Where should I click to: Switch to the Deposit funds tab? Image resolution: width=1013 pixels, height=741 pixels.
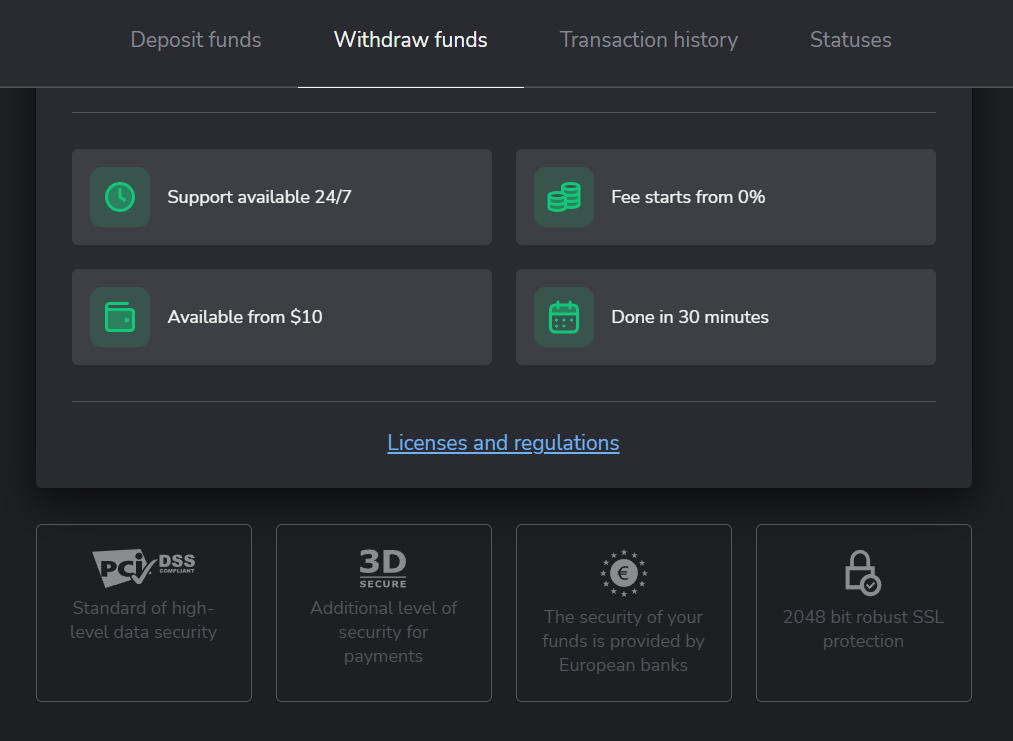click(195, 40)
